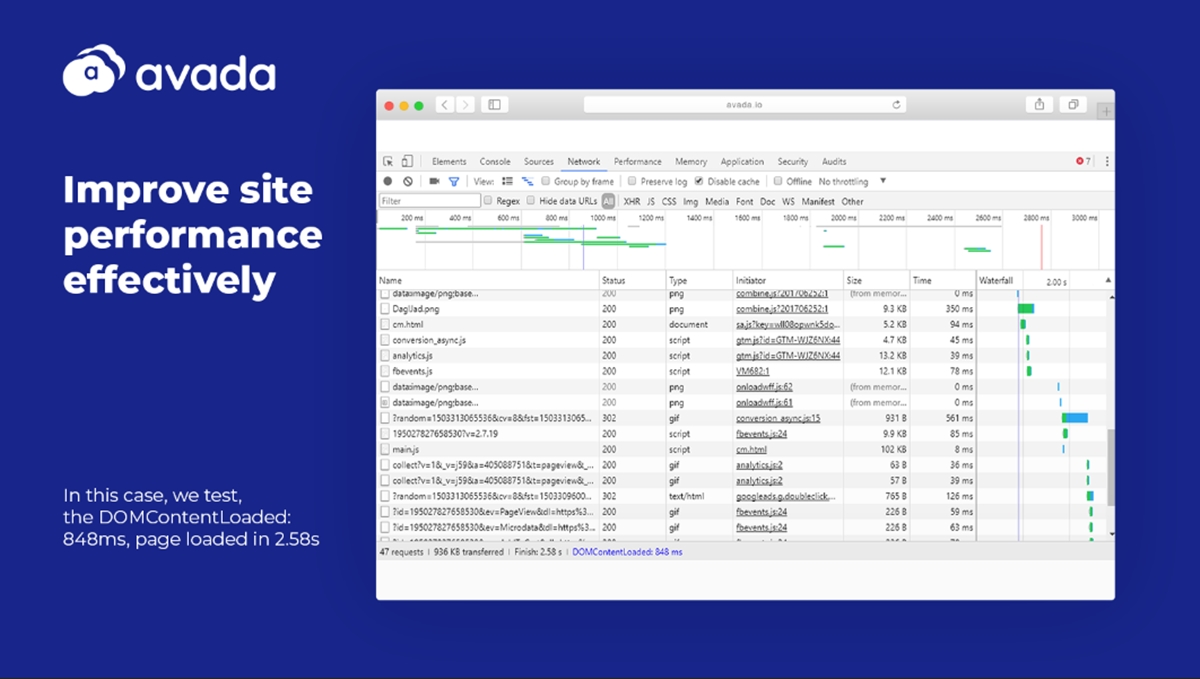Click the avada.io address bar
Screen dimensions: 1200x679
click(x=744, y=105)
